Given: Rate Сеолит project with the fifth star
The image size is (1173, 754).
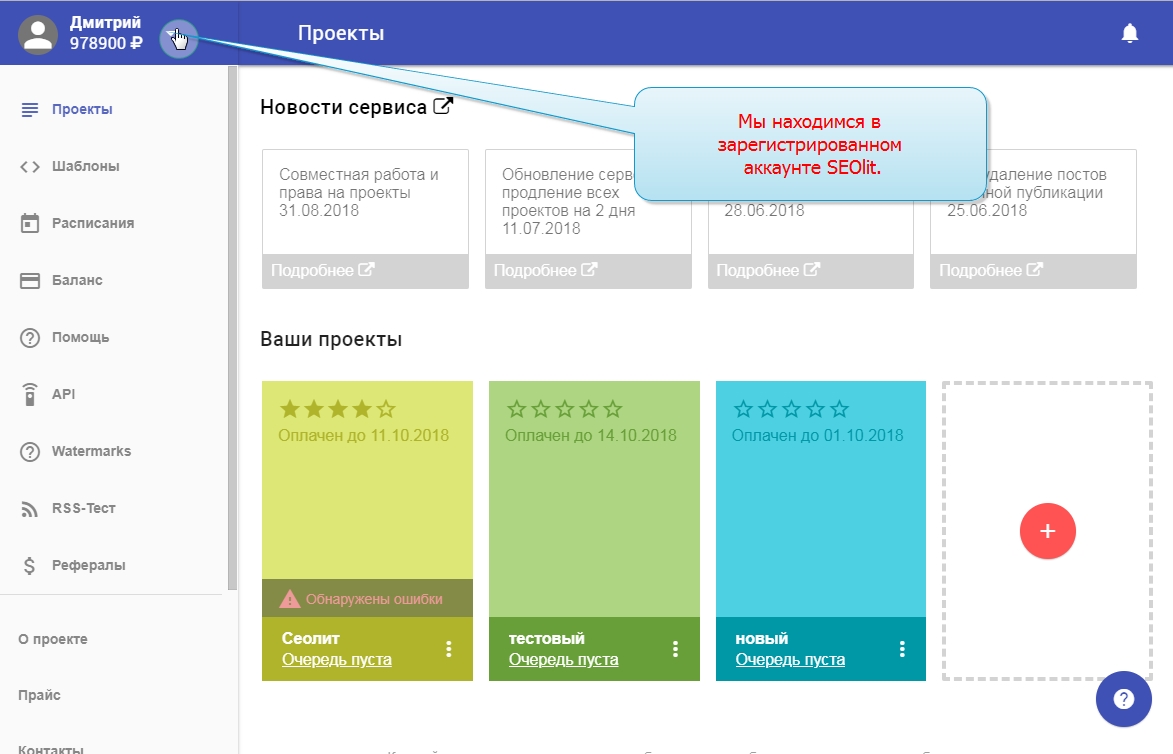Looking at the screenshot, I should click(x=386, y=409).
